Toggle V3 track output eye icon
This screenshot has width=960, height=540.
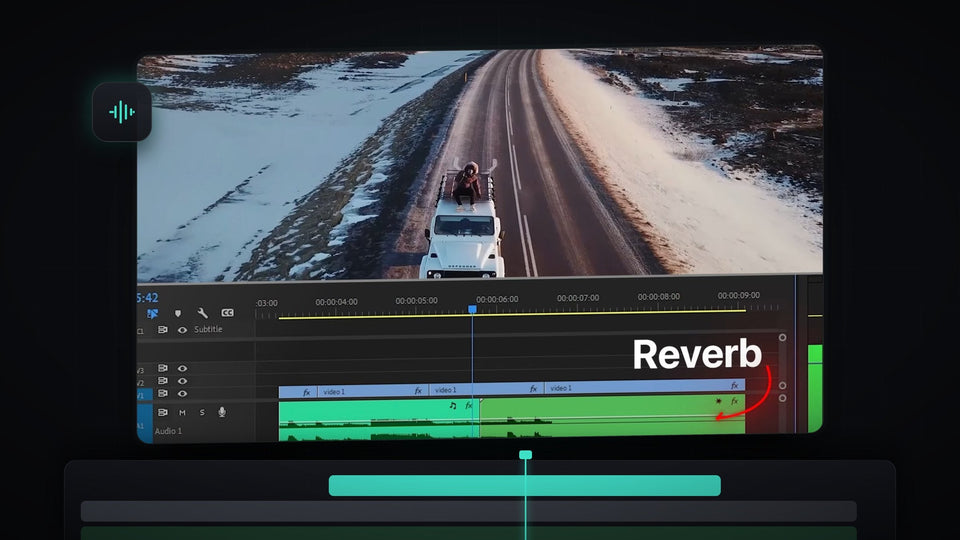182,369
